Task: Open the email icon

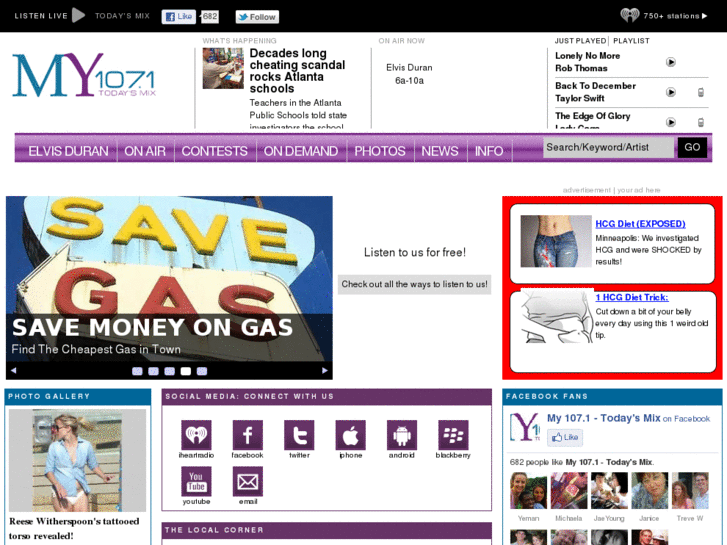Action: (x=248, y=481)
